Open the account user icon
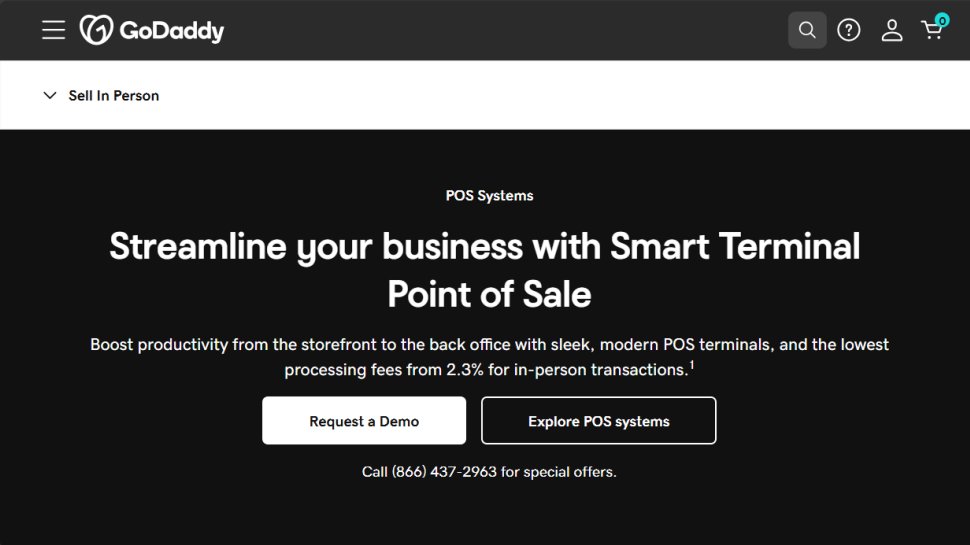The width and height of the screenshot is (970, 545). 891,30
